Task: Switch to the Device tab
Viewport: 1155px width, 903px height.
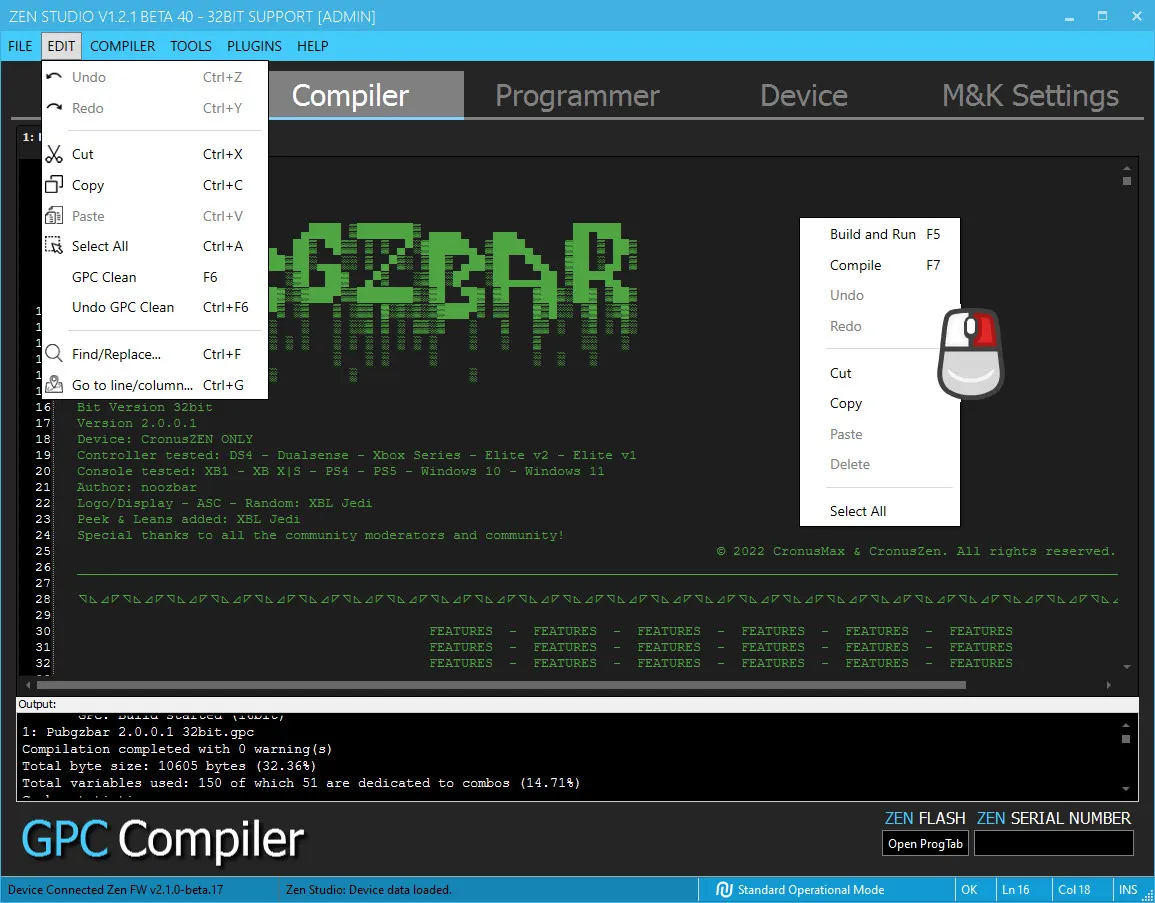Action: [x=804, y=95]
